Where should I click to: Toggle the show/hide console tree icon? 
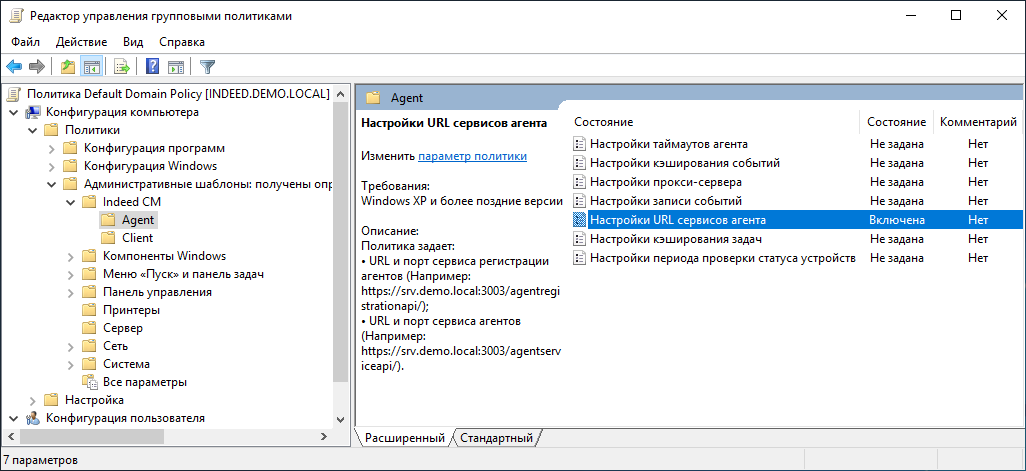coord(91,67)
